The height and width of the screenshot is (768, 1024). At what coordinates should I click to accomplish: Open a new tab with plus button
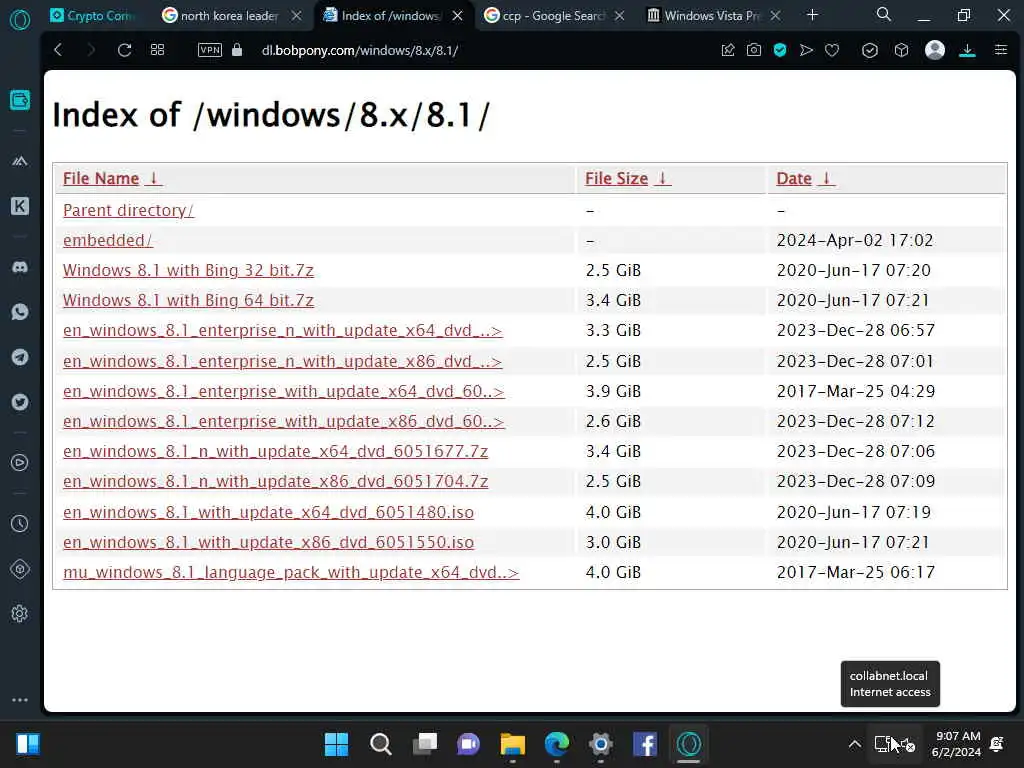coord(812,14)
